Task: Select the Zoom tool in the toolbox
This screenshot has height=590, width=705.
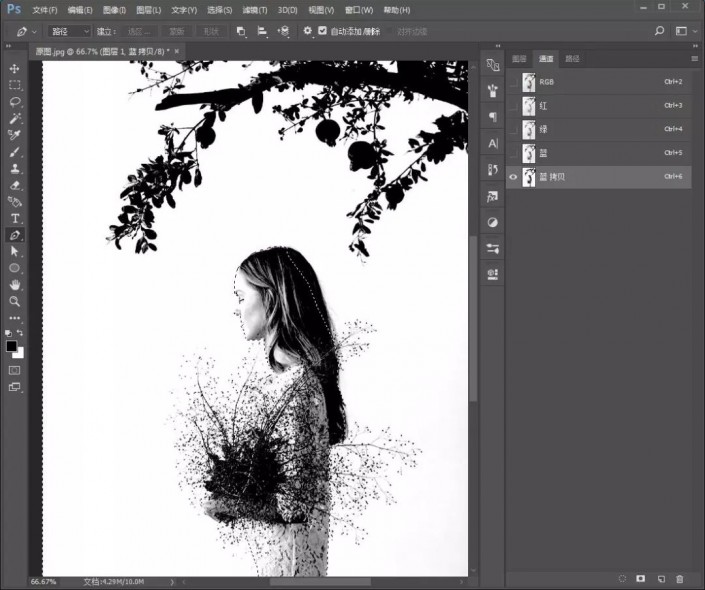Action: pos(15,301)
